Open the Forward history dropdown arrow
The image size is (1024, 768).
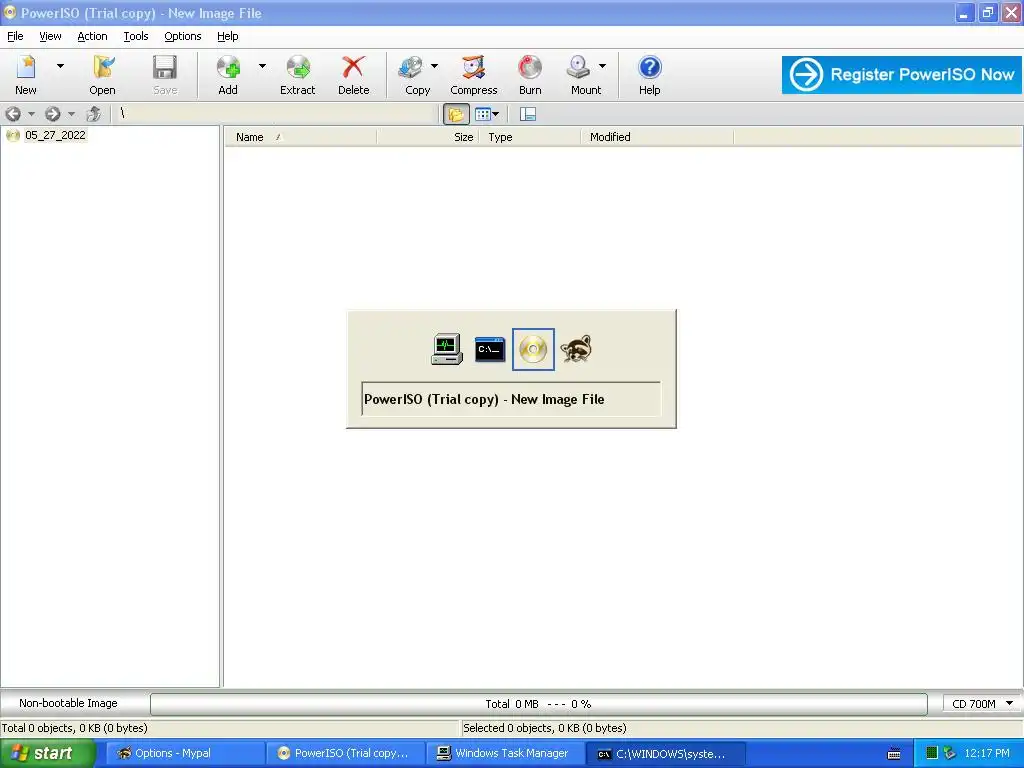[x=71, y=114]
